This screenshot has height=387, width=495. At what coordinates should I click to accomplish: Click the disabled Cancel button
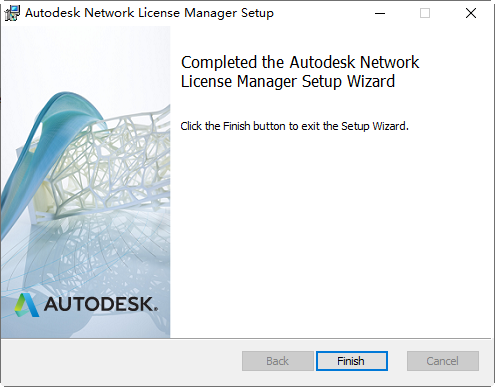(x=443, y=361)
